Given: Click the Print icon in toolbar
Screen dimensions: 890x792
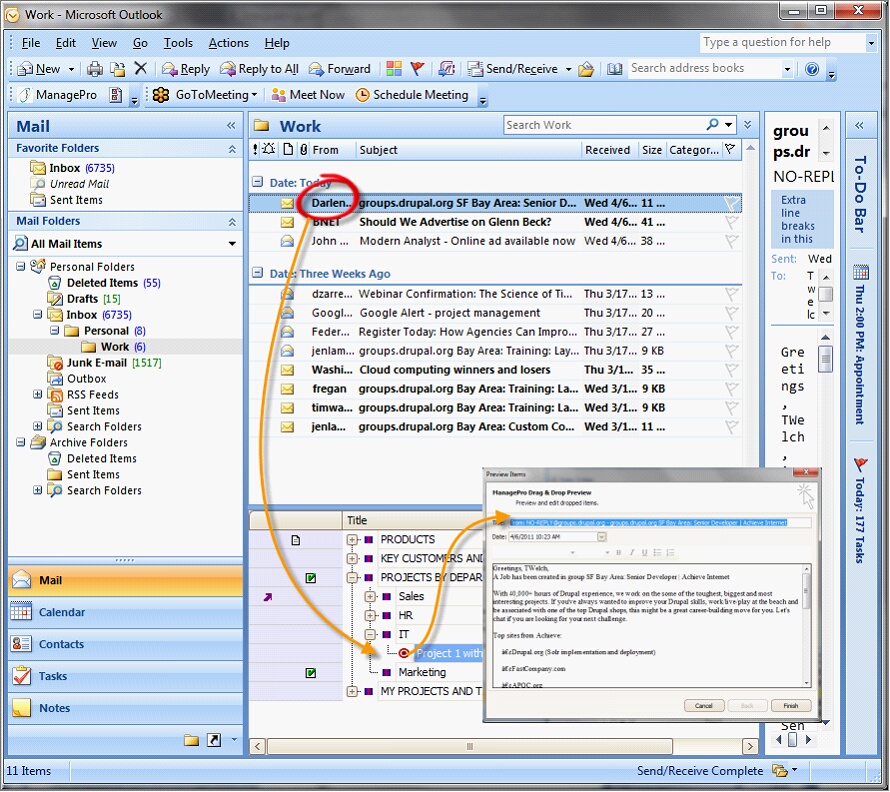Looking at the screenshot, I should (x=95, y=69).
